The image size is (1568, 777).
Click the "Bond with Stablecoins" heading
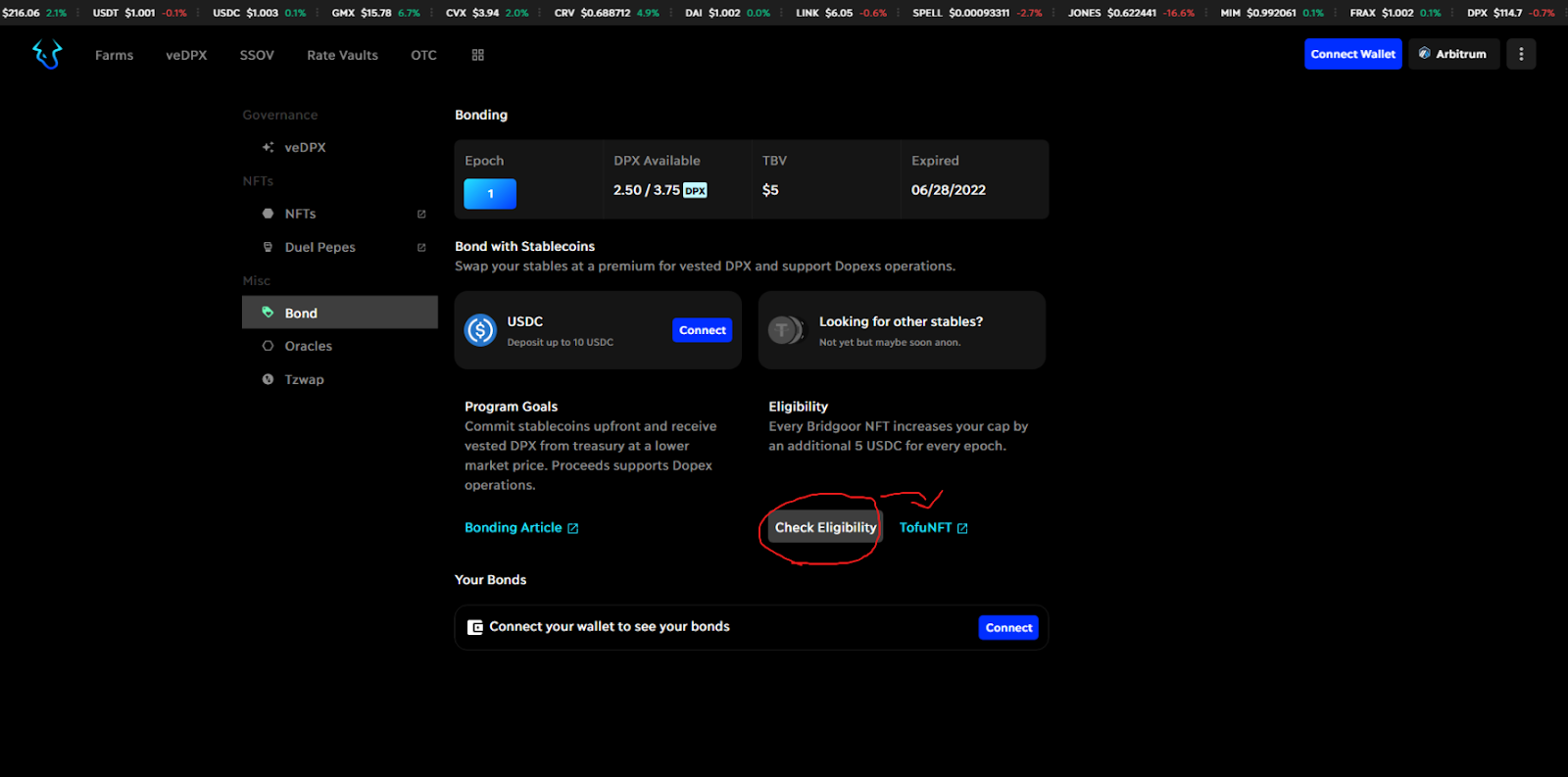[x=524, y=246]
